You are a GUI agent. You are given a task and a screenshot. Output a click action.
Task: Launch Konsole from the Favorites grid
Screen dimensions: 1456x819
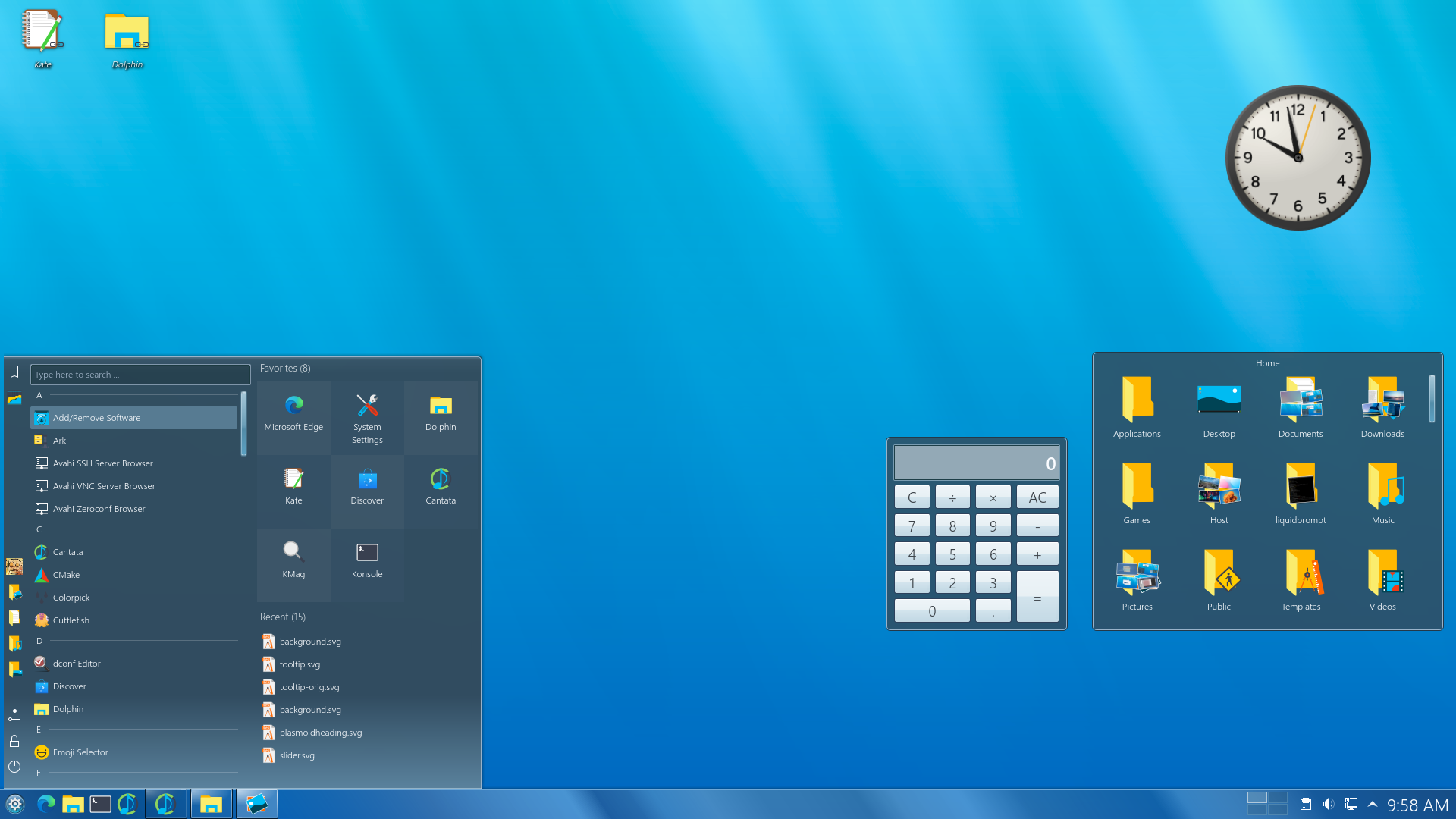pyautogui.click(x=367, y=564)
